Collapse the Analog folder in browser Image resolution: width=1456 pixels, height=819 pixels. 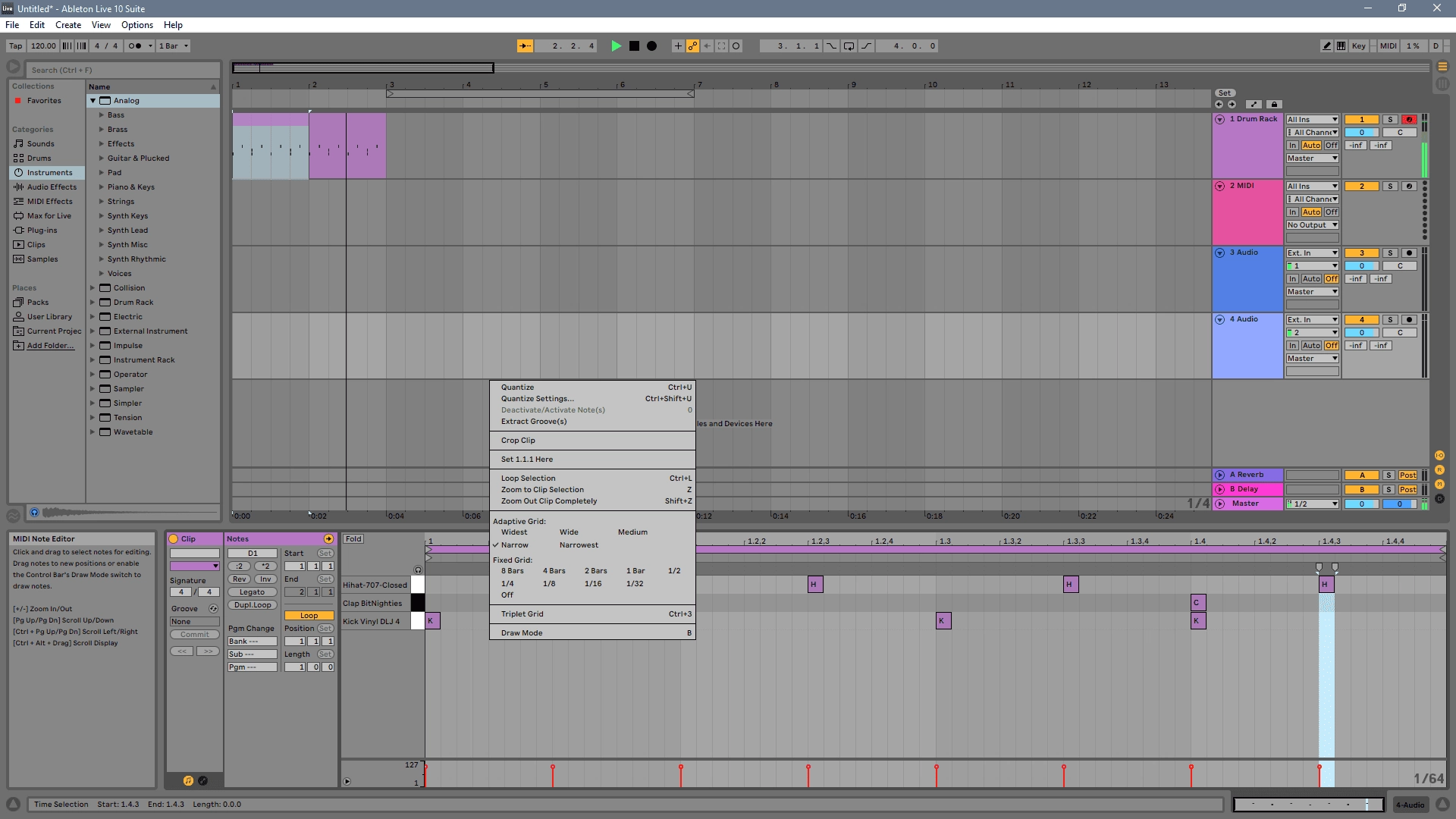coord(93,101)
